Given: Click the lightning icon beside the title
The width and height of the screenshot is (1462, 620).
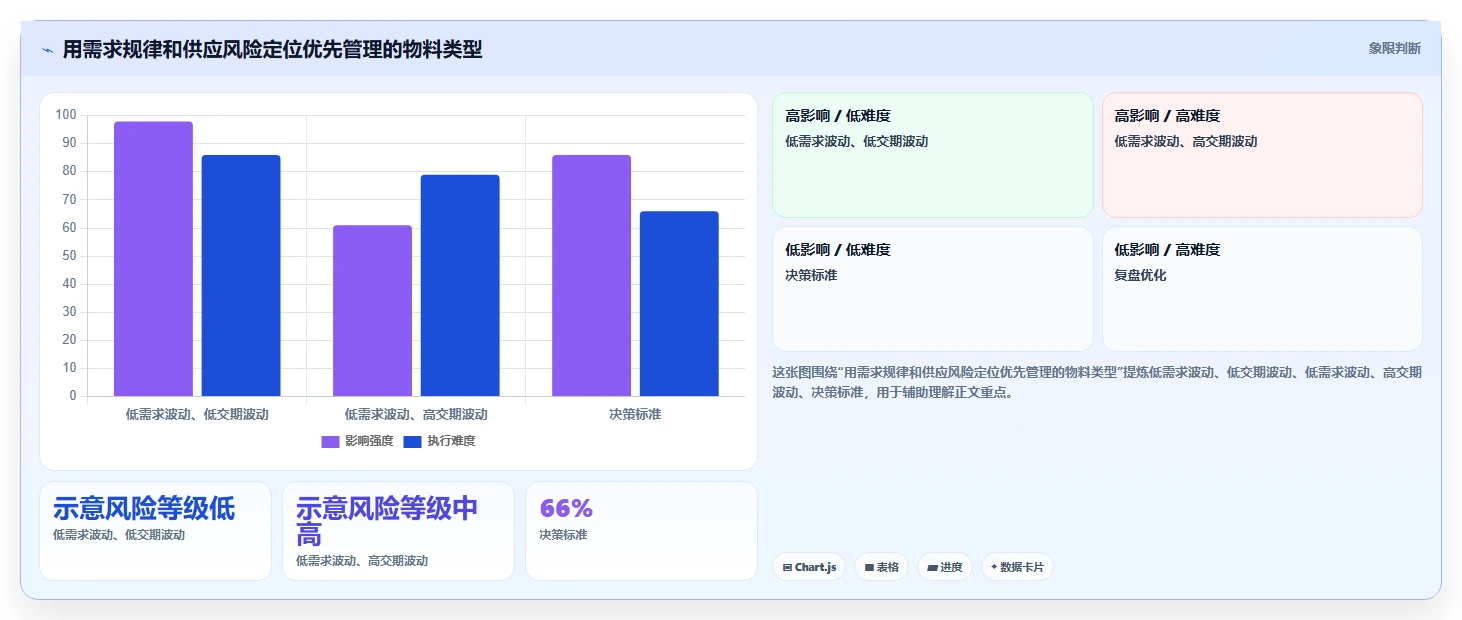Looking at the screenshot, I should tap(47, 50).
